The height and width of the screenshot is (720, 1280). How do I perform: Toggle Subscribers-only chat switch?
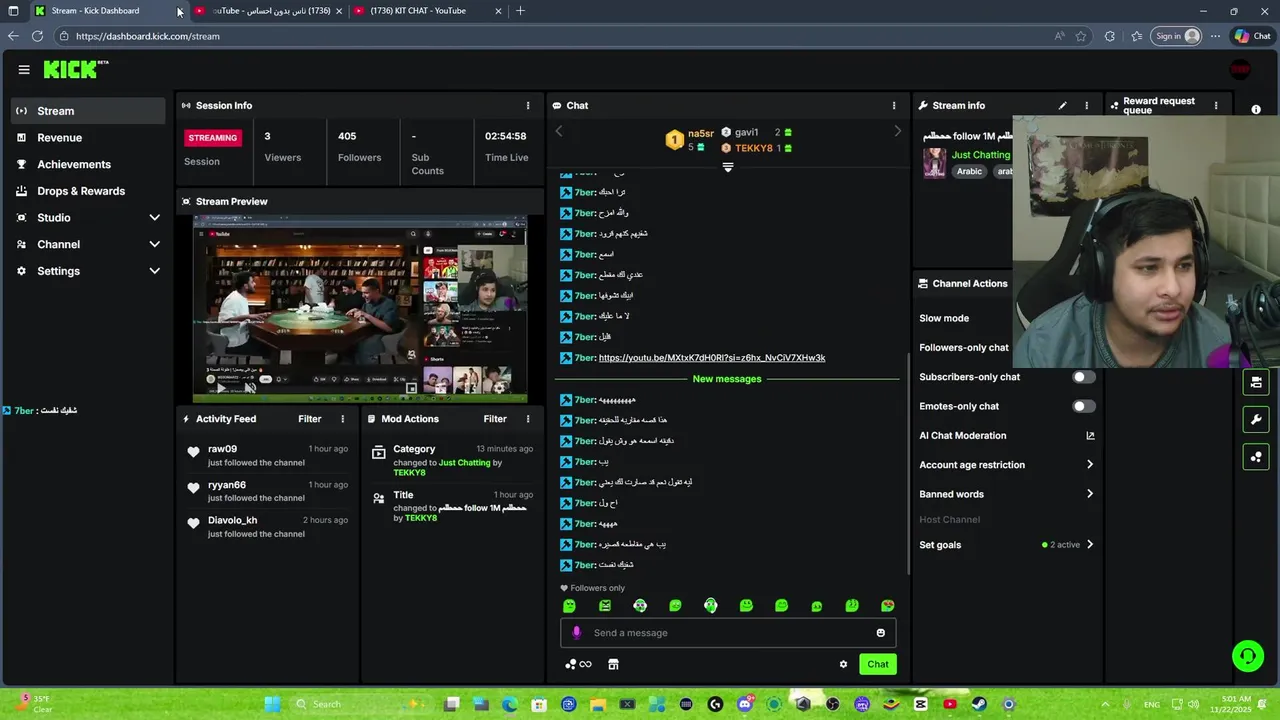[1084, 377]
